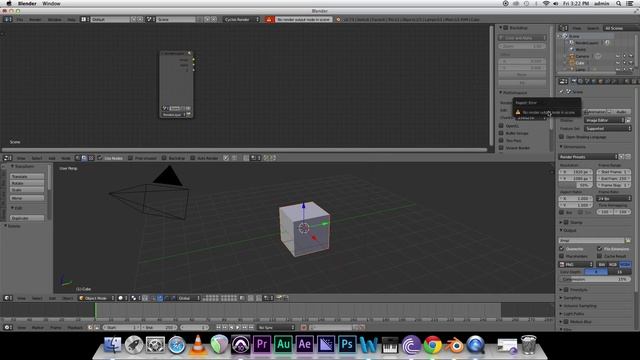Click the Blender icon in the Dock

click(x=454, y=345)
